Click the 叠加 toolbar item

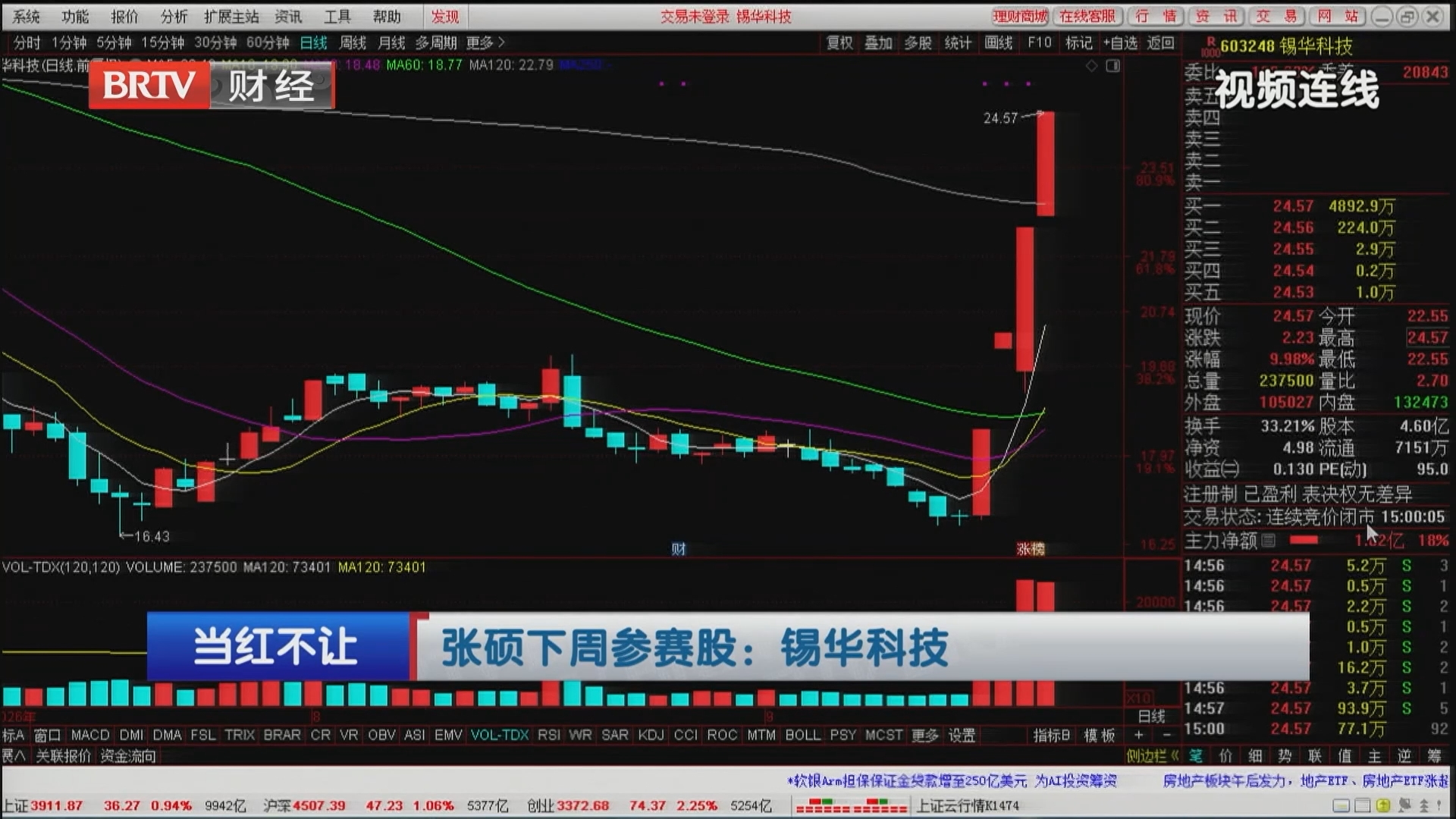(879, 43)
